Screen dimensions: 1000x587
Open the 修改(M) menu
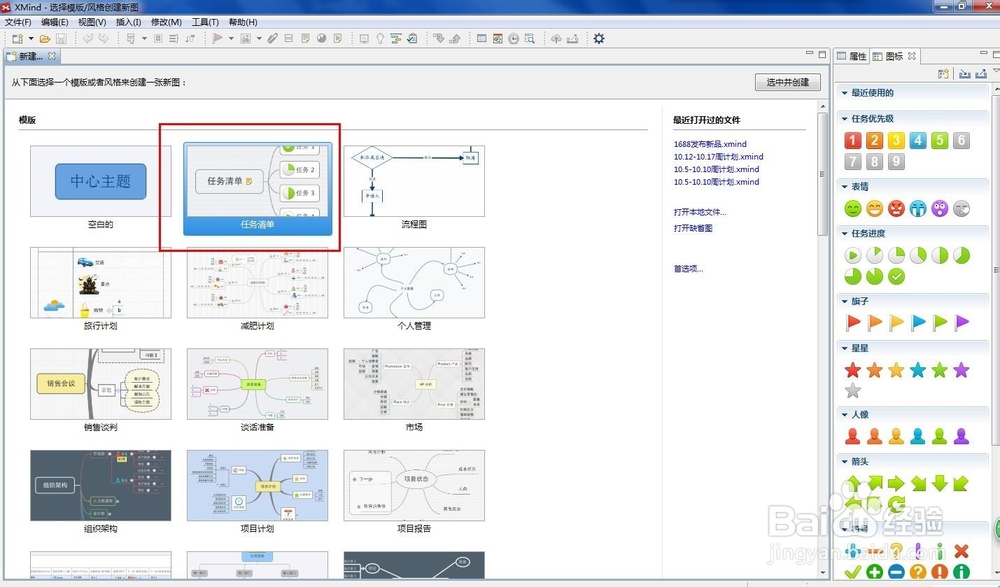pos(166,22)
